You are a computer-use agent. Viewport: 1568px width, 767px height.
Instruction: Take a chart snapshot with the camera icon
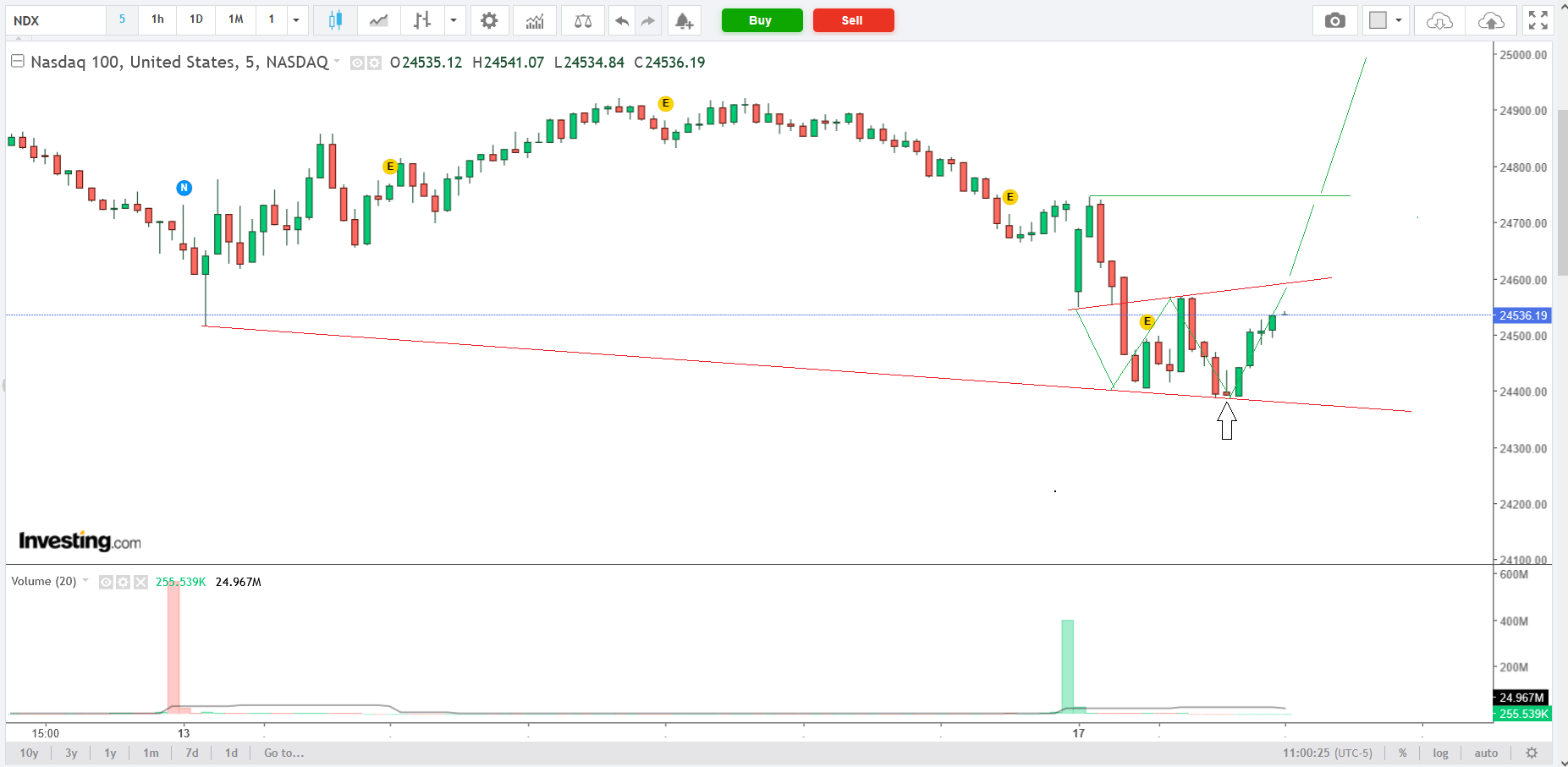click(1334, 20)
